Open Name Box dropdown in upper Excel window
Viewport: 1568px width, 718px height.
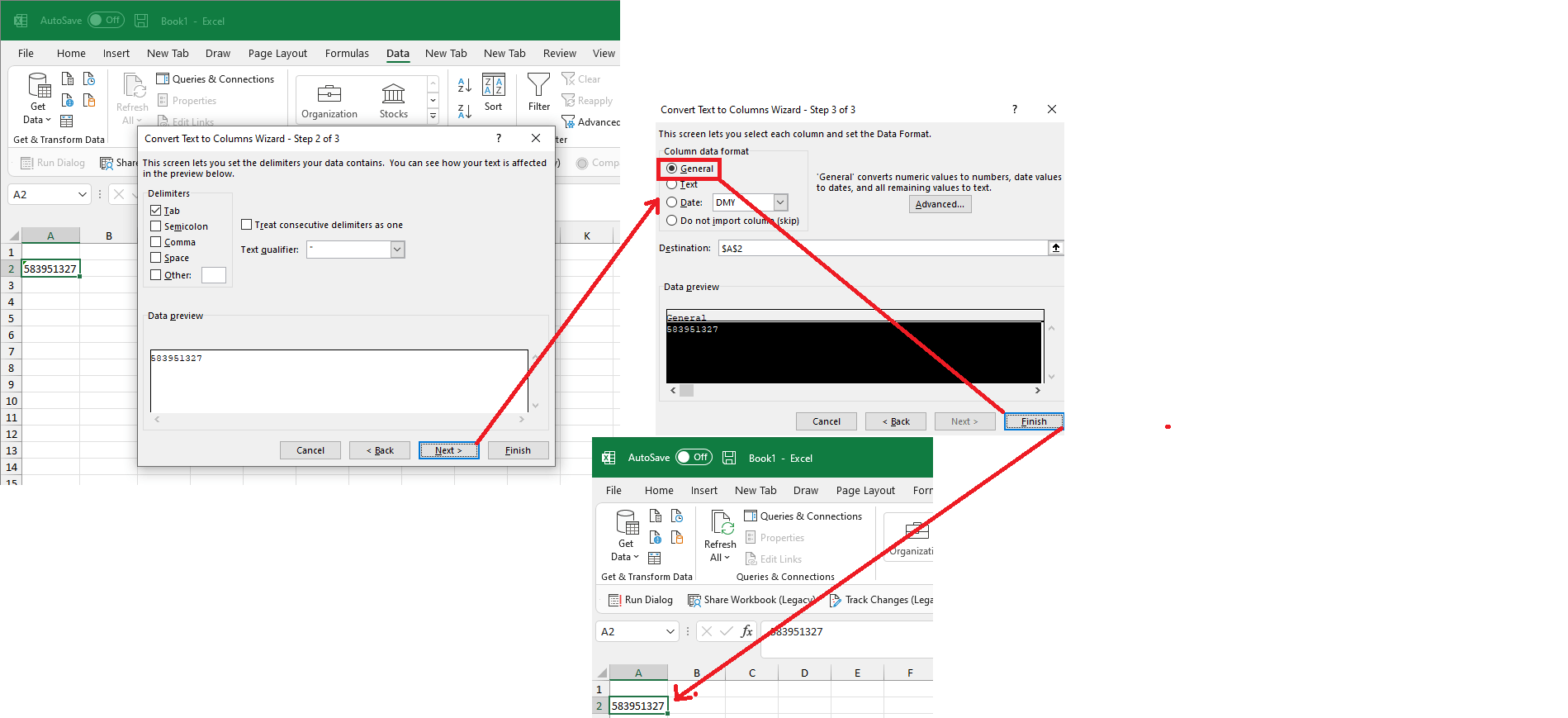point(82,194)
